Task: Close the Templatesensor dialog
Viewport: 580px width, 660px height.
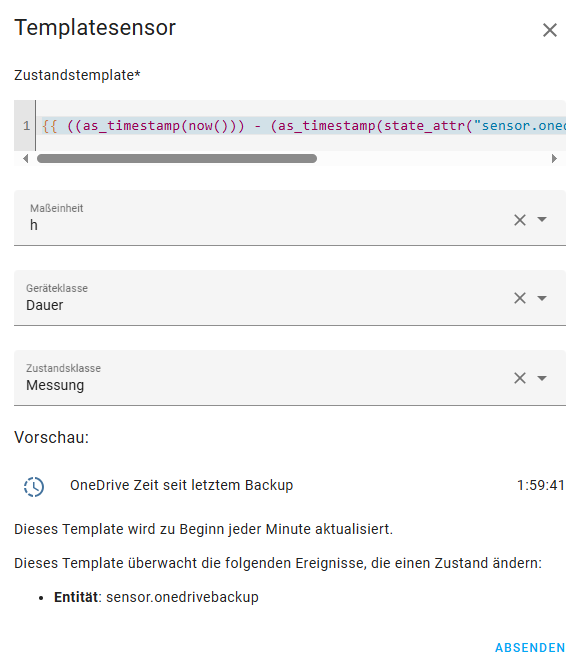Action: 549,30
